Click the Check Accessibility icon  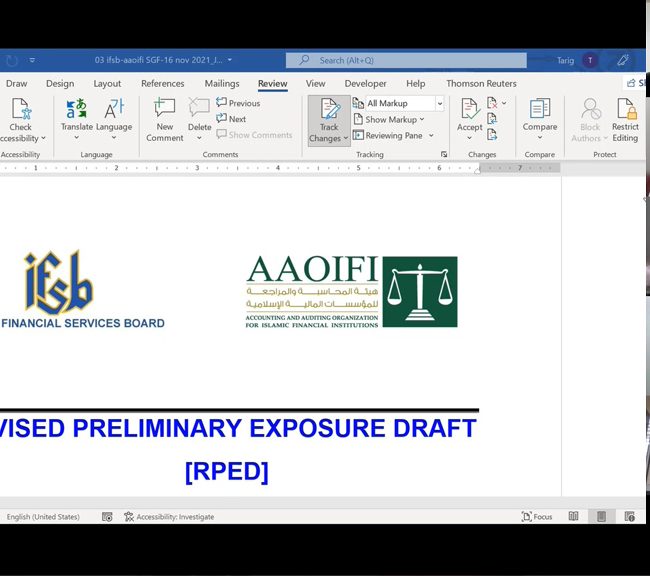tap(21, 109)
